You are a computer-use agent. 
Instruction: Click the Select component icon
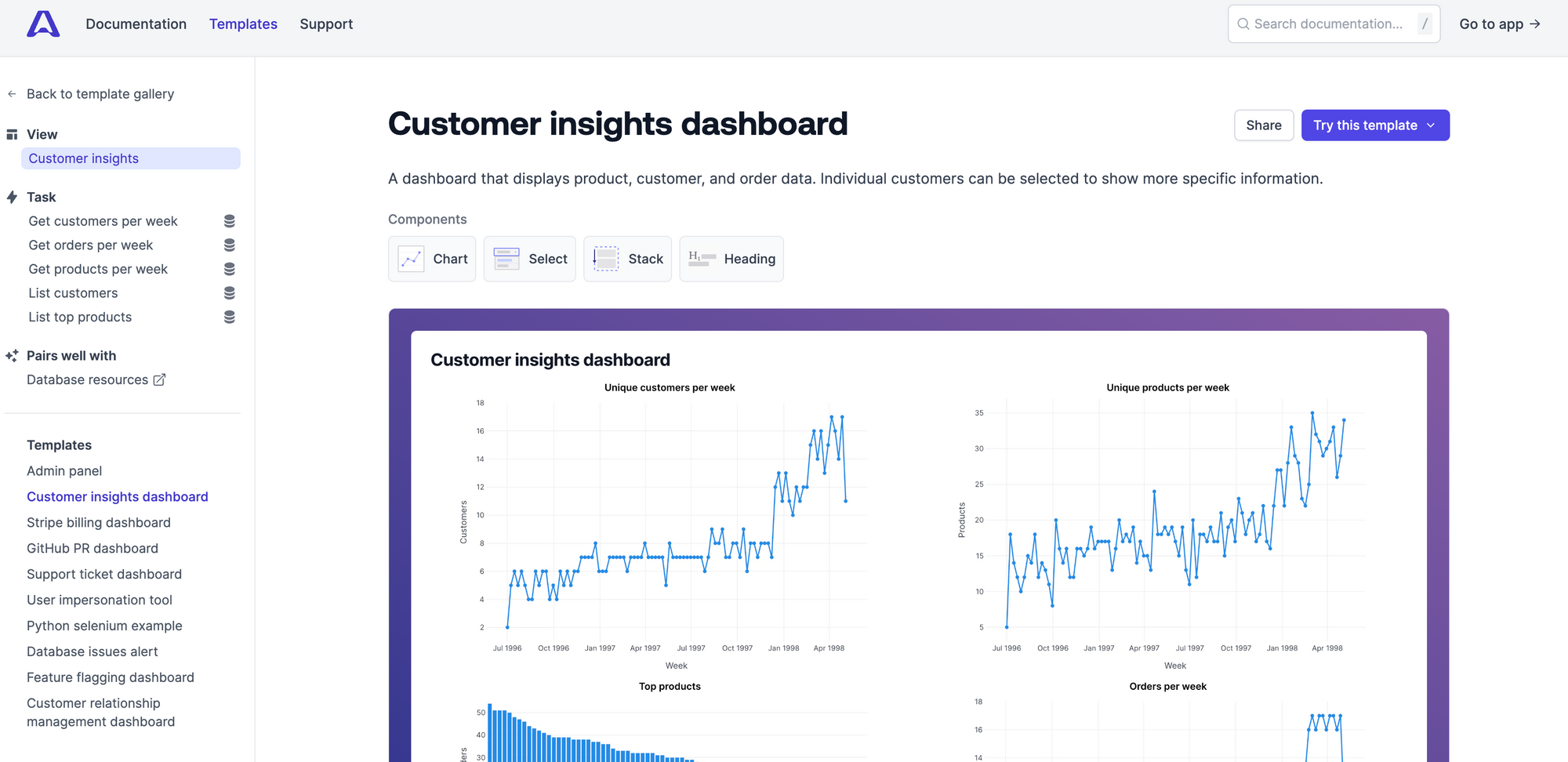[x=506, y=259]
